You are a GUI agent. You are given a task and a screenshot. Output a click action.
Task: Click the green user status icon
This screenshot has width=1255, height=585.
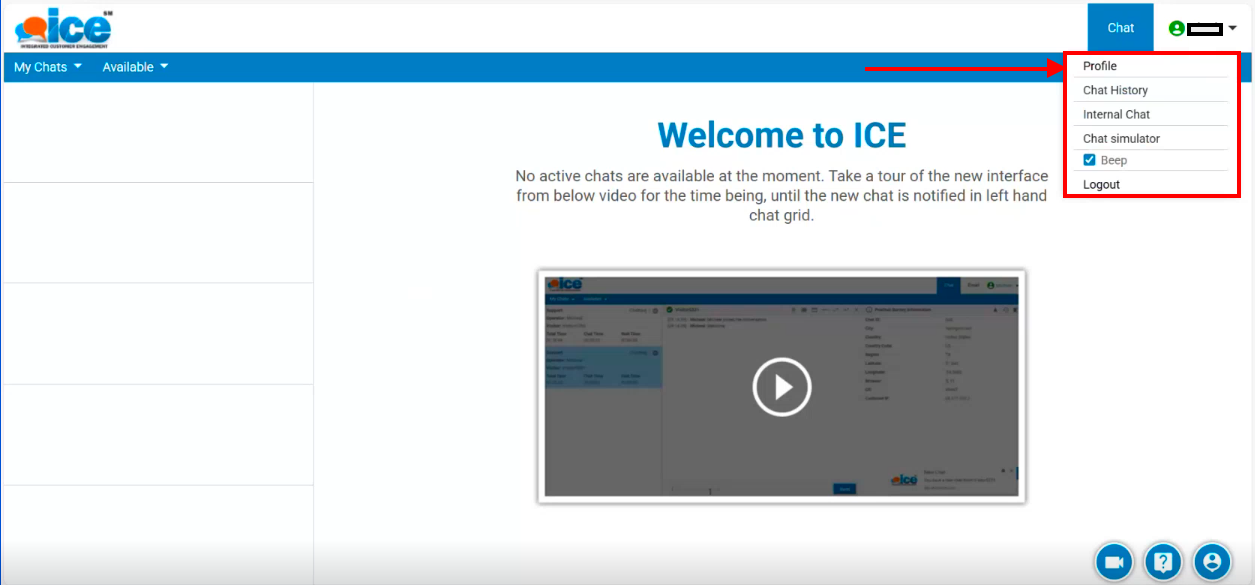[1176, 28]
